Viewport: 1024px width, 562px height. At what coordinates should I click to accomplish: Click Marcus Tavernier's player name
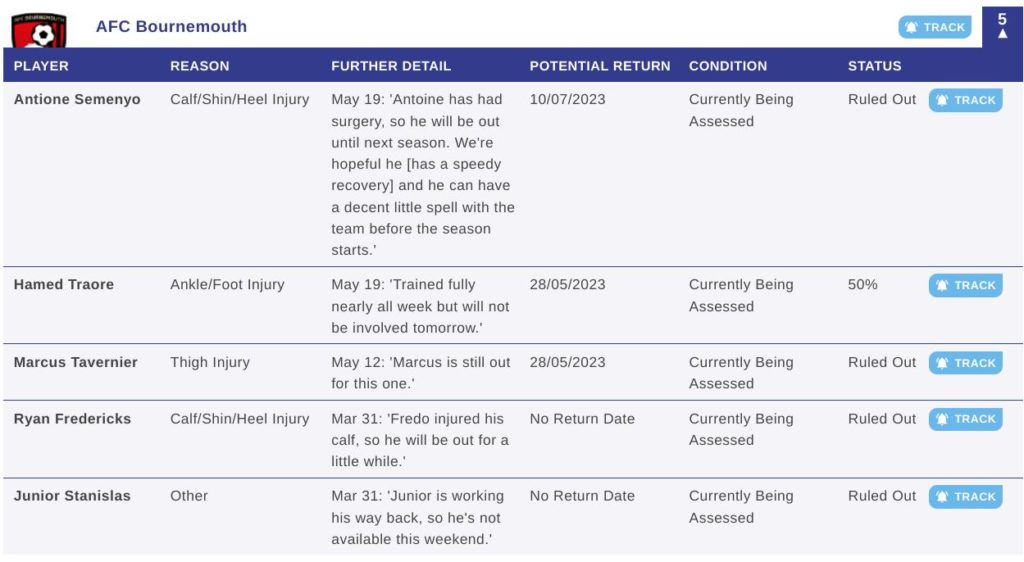pos(76,363)
